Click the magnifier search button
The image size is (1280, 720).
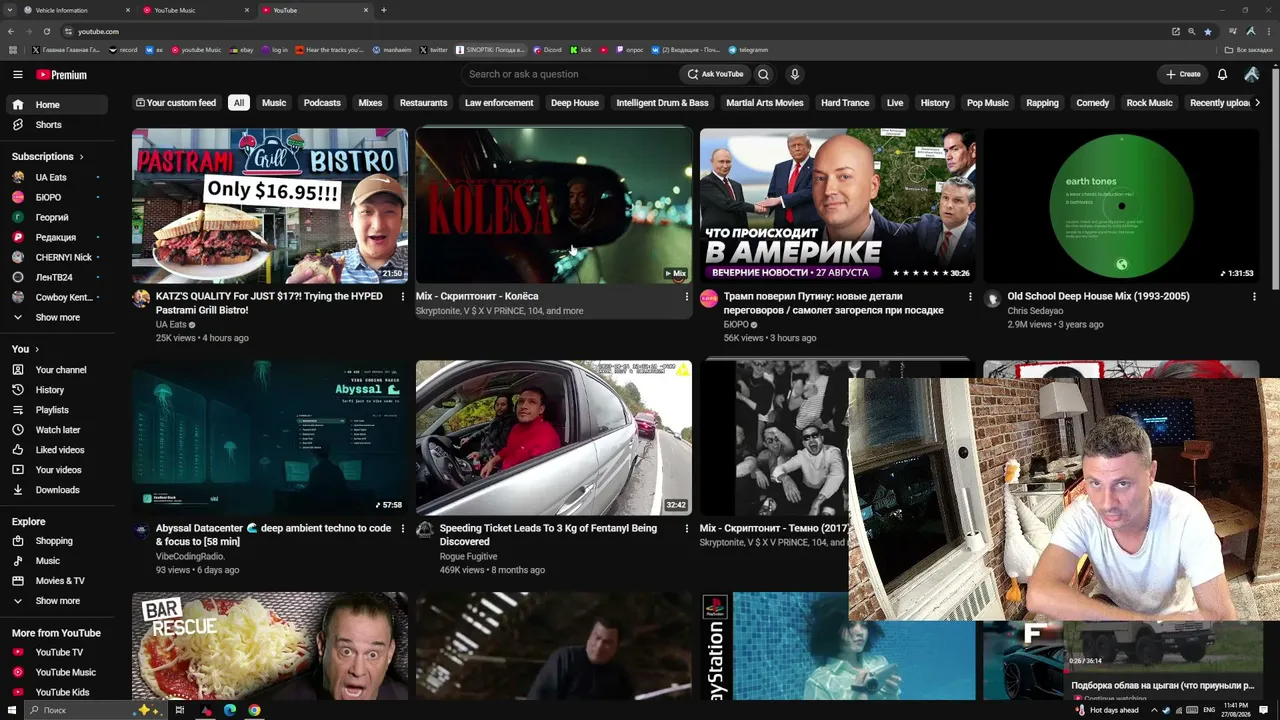coord(763,74)
